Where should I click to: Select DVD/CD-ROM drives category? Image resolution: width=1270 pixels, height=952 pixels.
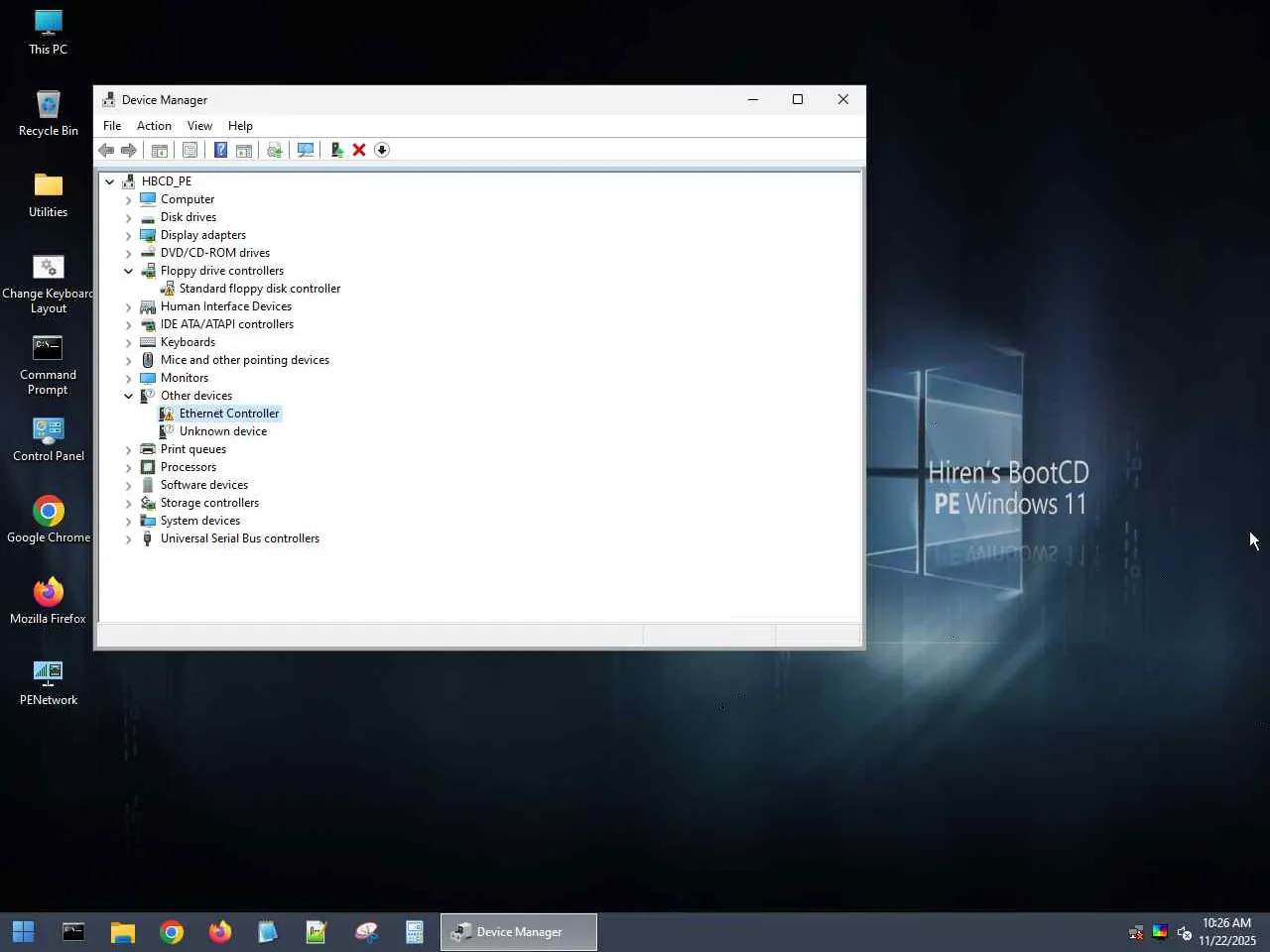tap(215, 253)
